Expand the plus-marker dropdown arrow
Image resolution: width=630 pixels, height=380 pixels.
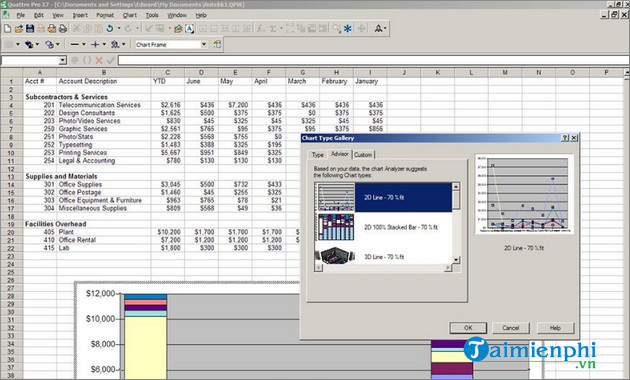[x=104, y=44]
